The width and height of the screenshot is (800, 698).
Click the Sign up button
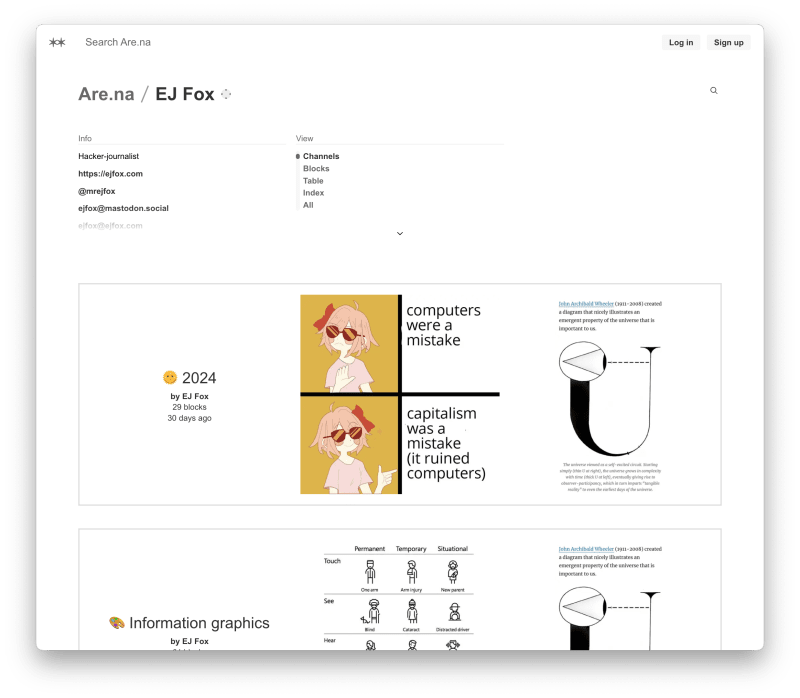click(x=729, y=42)
